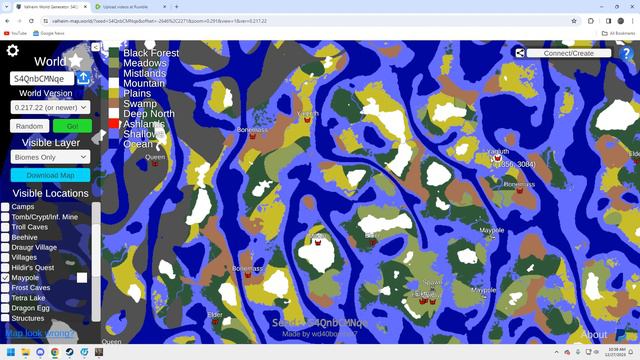Screen dimensions: 640x360
Task: Click the seed input field S4QnbCMNqe
Action: click(x=42, y=78)
